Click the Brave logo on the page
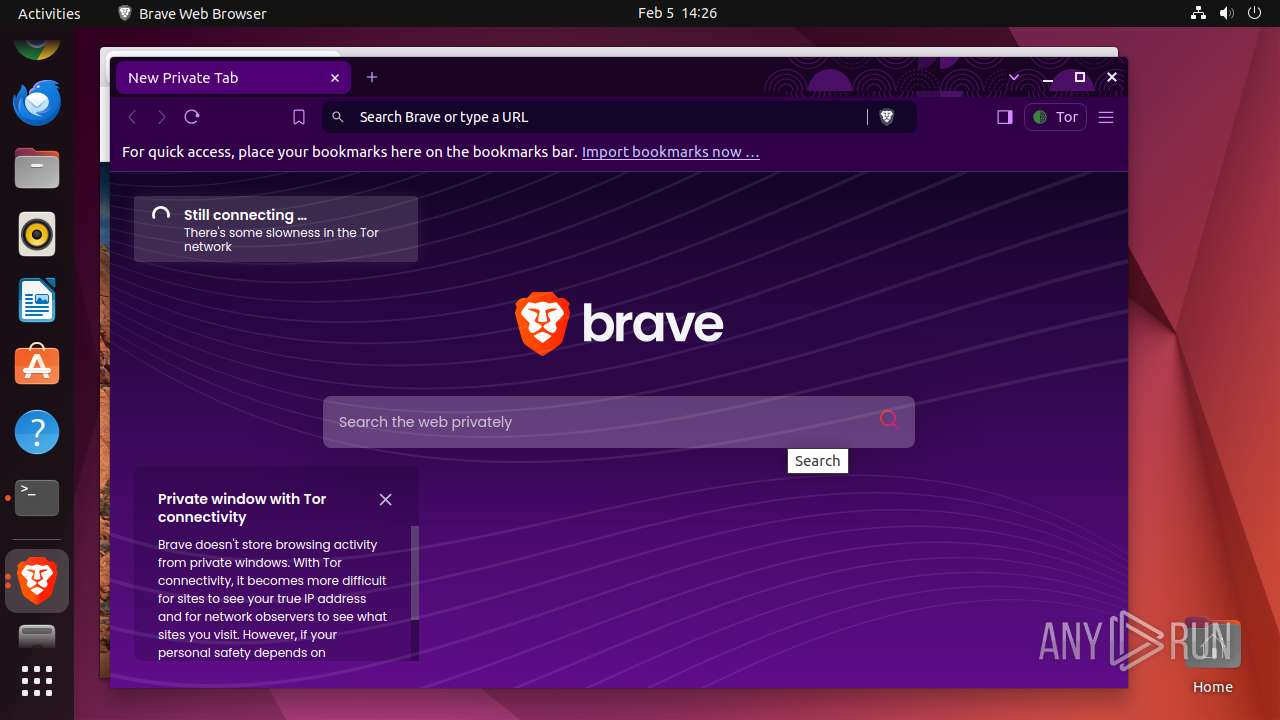 (x=619, y=324)
